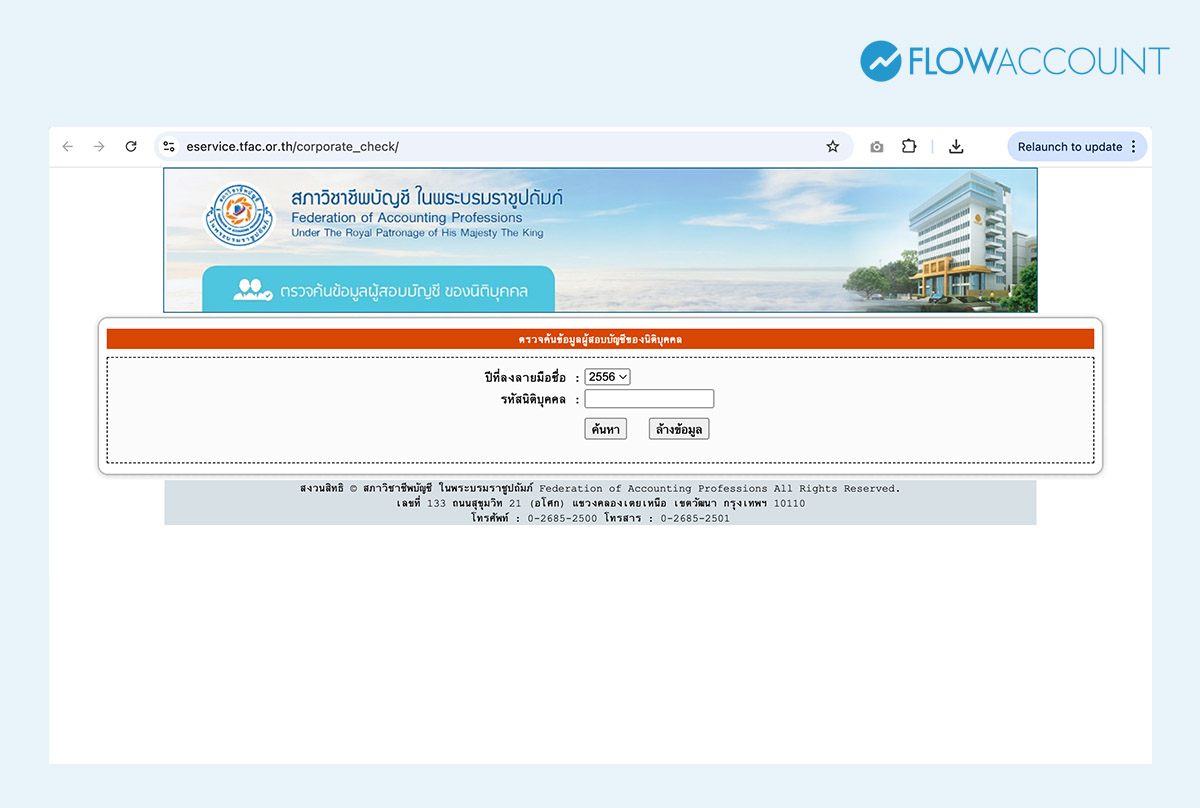Click the camera icon in browser toolbar

[x=877, y=147]
